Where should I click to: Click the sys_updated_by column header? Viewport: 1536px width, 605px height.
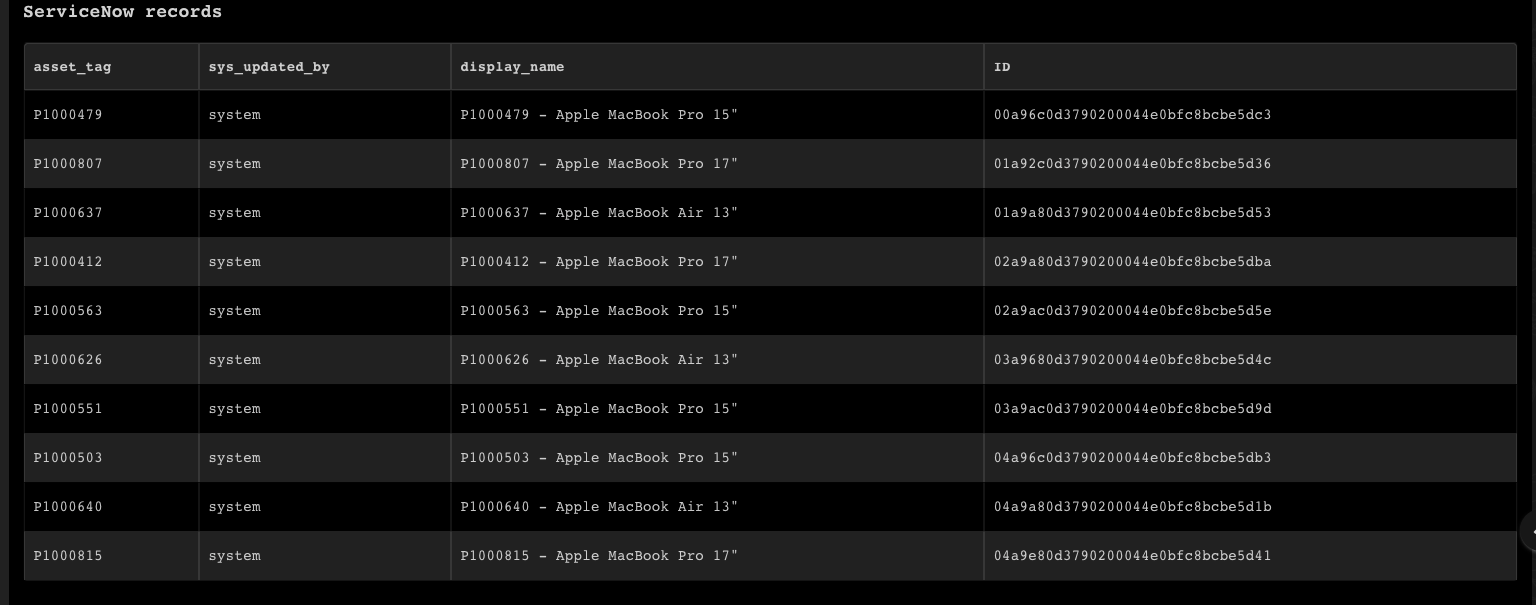(x=268, y=67)
